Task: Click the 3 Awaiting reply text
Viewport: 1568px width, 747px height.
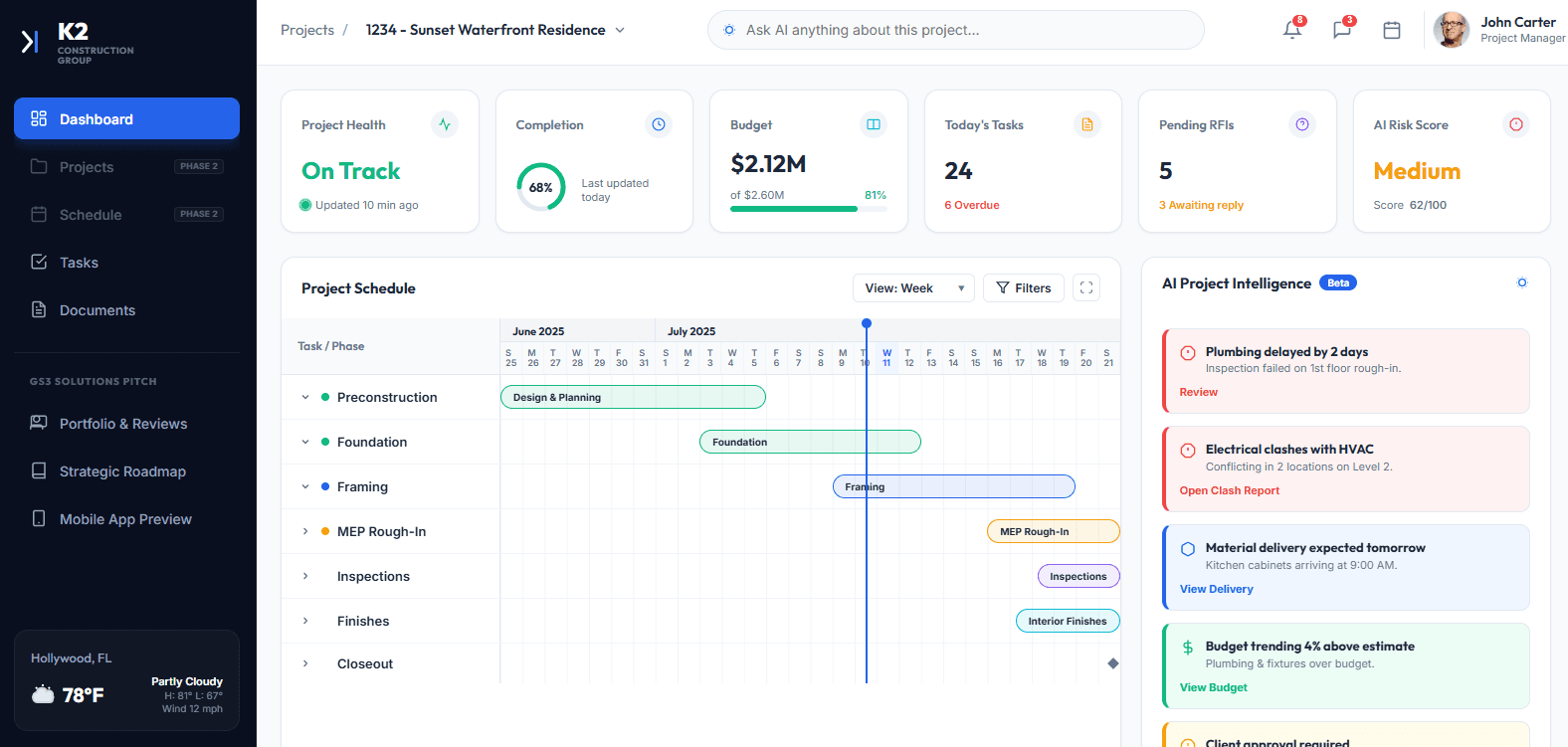Action: click(1201, 205)
